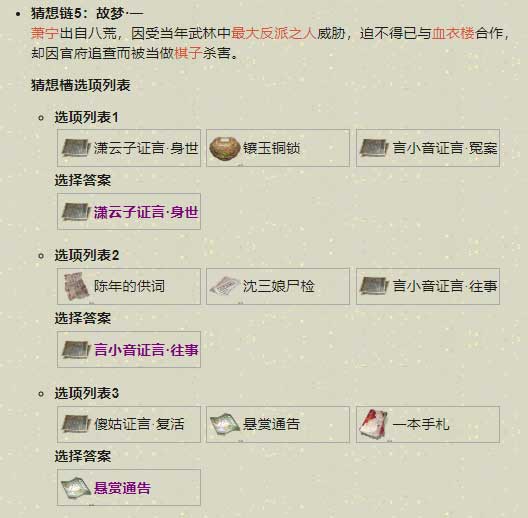This screenshot has height=518, width=528.
Task: Select the 言小音证言·往事 option in list 2
Action: click(428, 286)
